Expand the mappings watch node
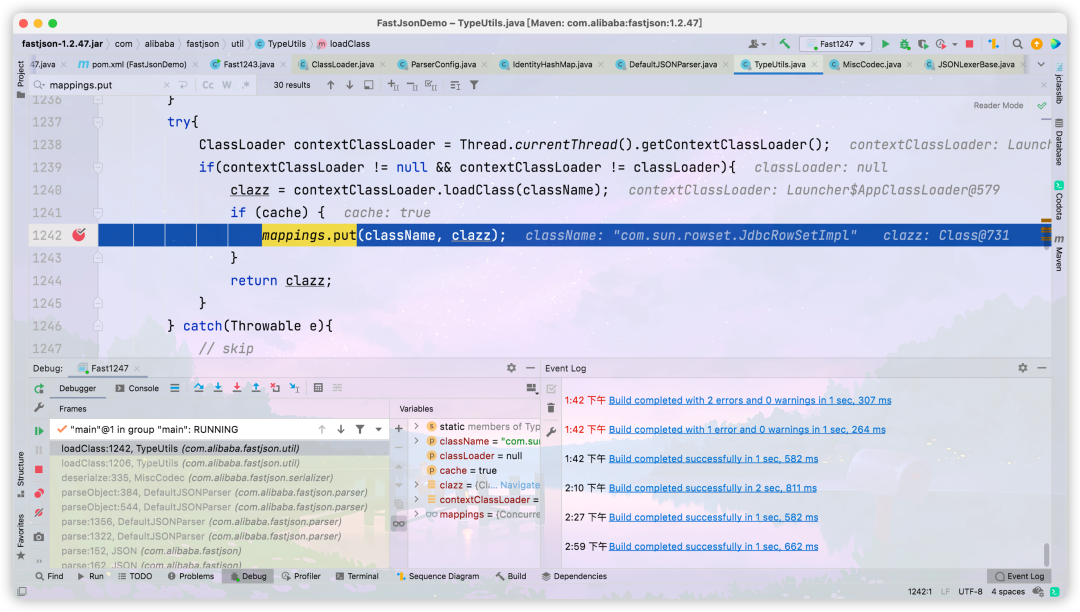Screen dimensions: 1080x612 pyautogui.click(x=416, y=514)
